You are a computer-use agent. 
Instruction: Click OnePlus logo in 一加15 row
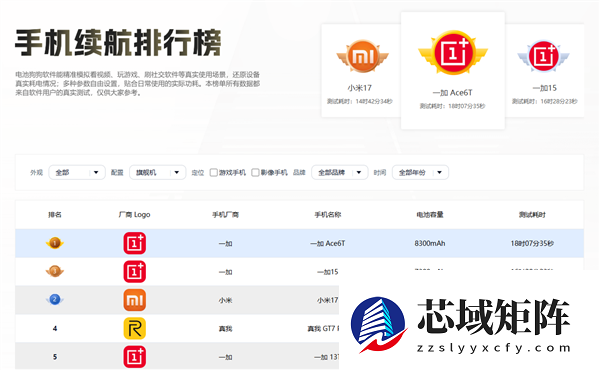pos(135,272)
